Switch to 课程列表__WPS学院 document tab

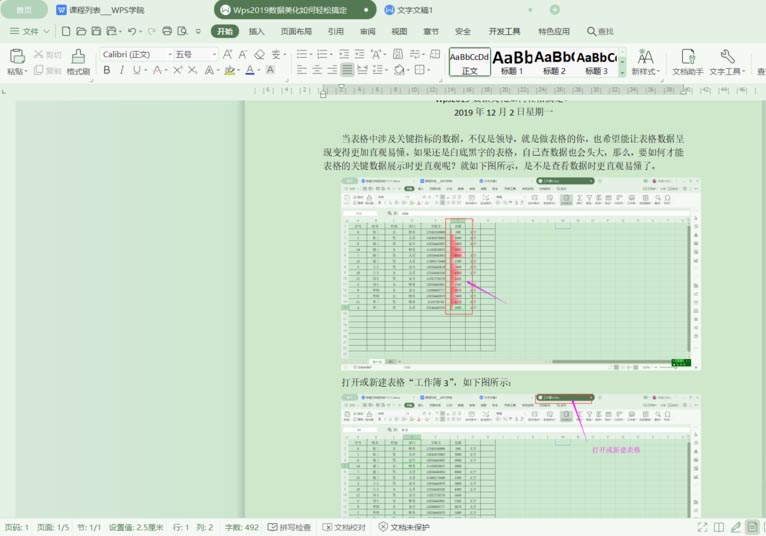click(100, 10)
